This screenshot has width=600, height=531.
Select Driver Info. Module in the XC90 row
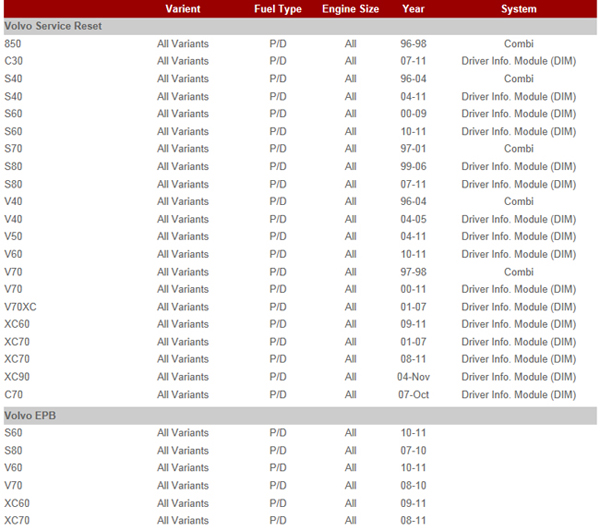[518, 377]
